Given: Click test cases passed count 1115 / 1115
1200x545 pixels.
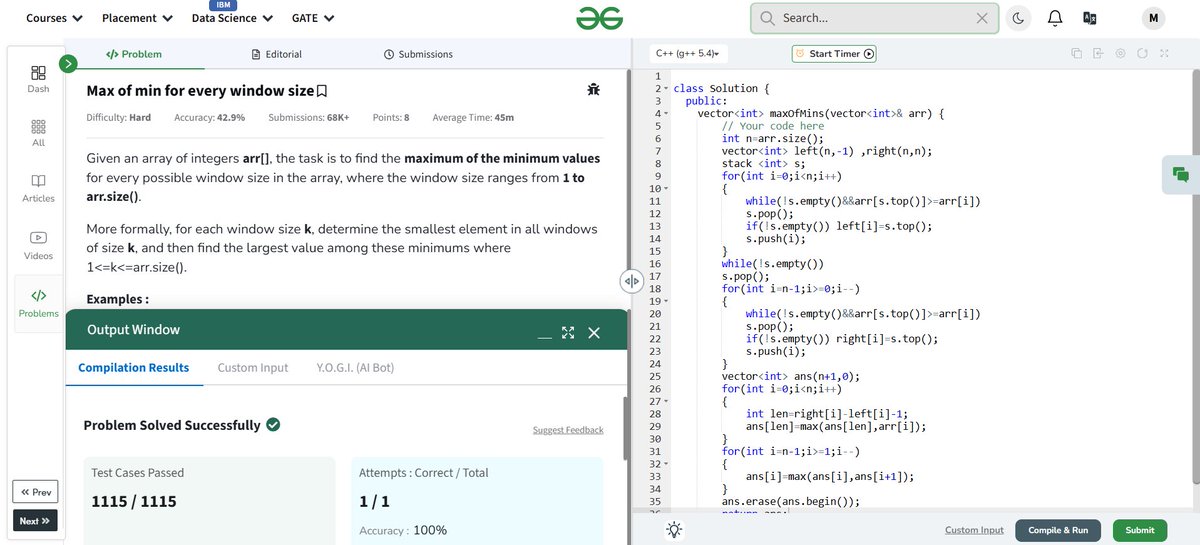Looking at the screenshot, I should coord(134,501).
